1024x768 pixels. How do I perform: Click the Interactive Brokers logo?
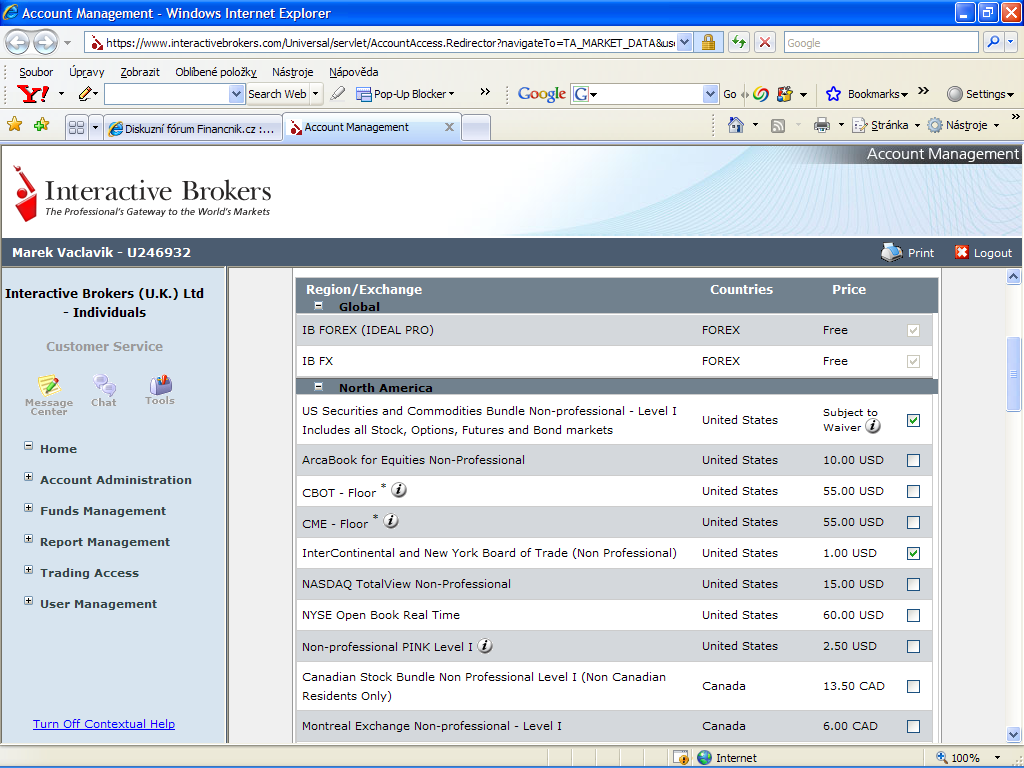pyautogui.click(x=142, y=193)
